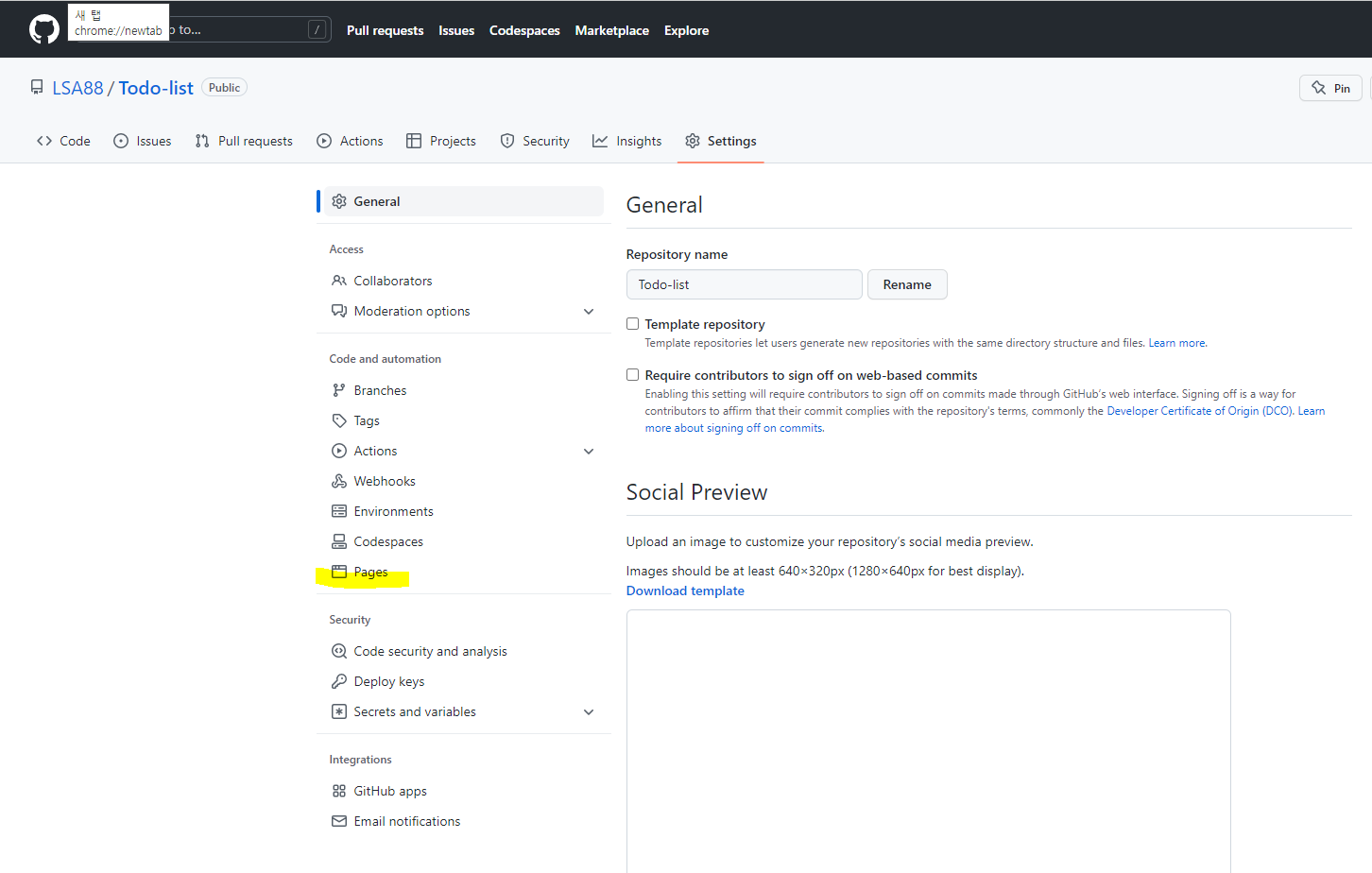
Task: Open Pull requests in the top header
Action: point(385,30)
